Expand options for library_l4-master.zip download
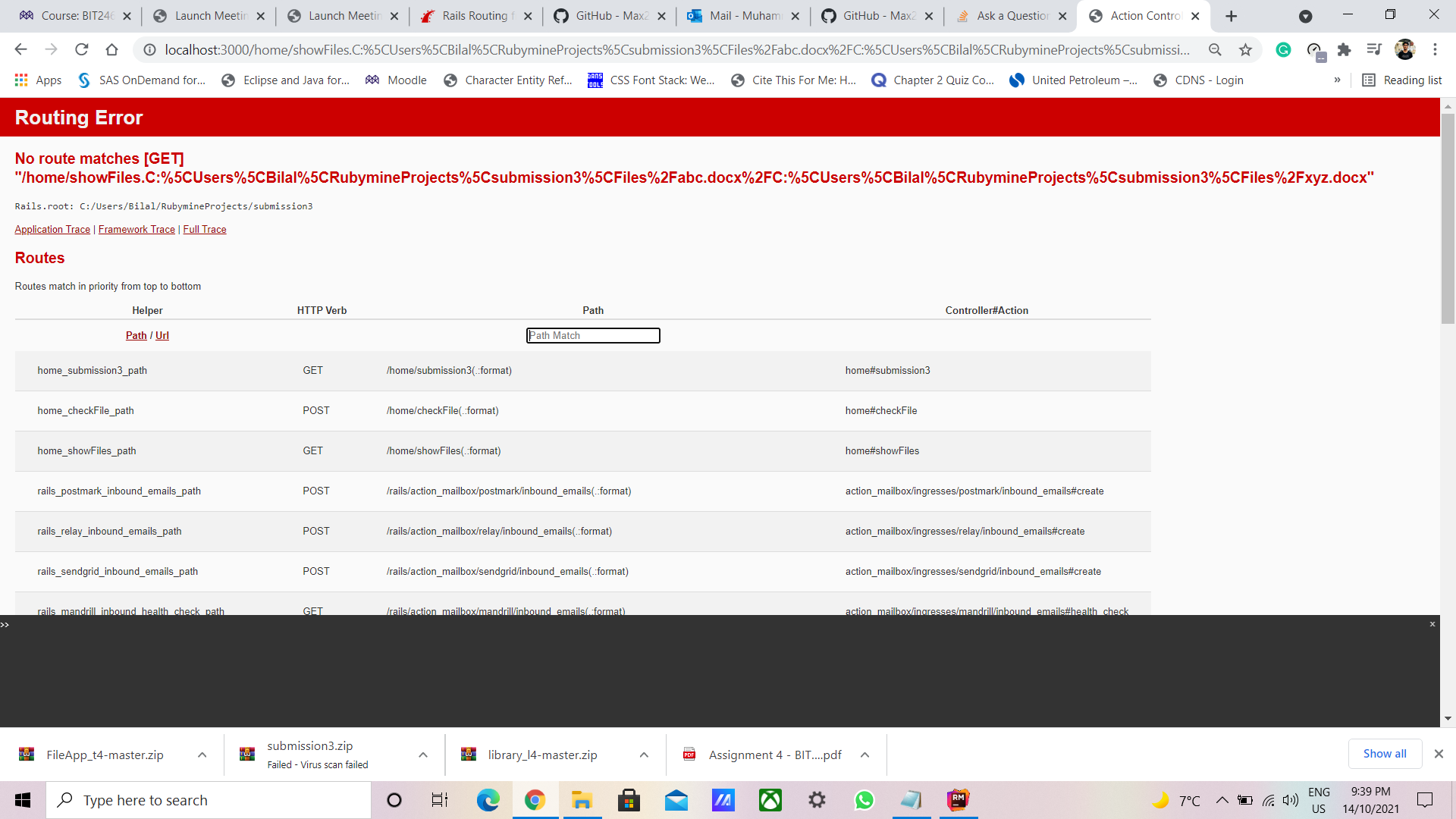The width and height of the screenshot is (1456, 819). coord(644,755)
